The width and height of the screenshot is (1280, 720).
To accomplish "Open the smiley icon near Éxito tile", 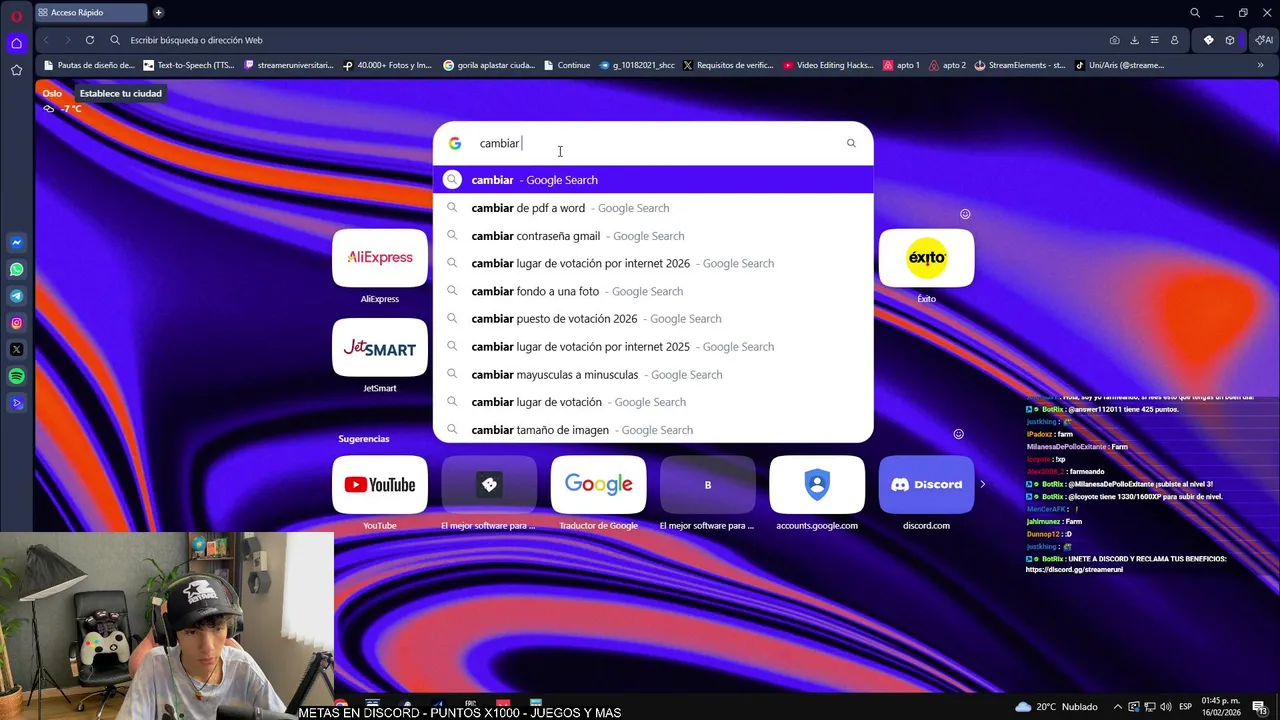I will (965, 214).
